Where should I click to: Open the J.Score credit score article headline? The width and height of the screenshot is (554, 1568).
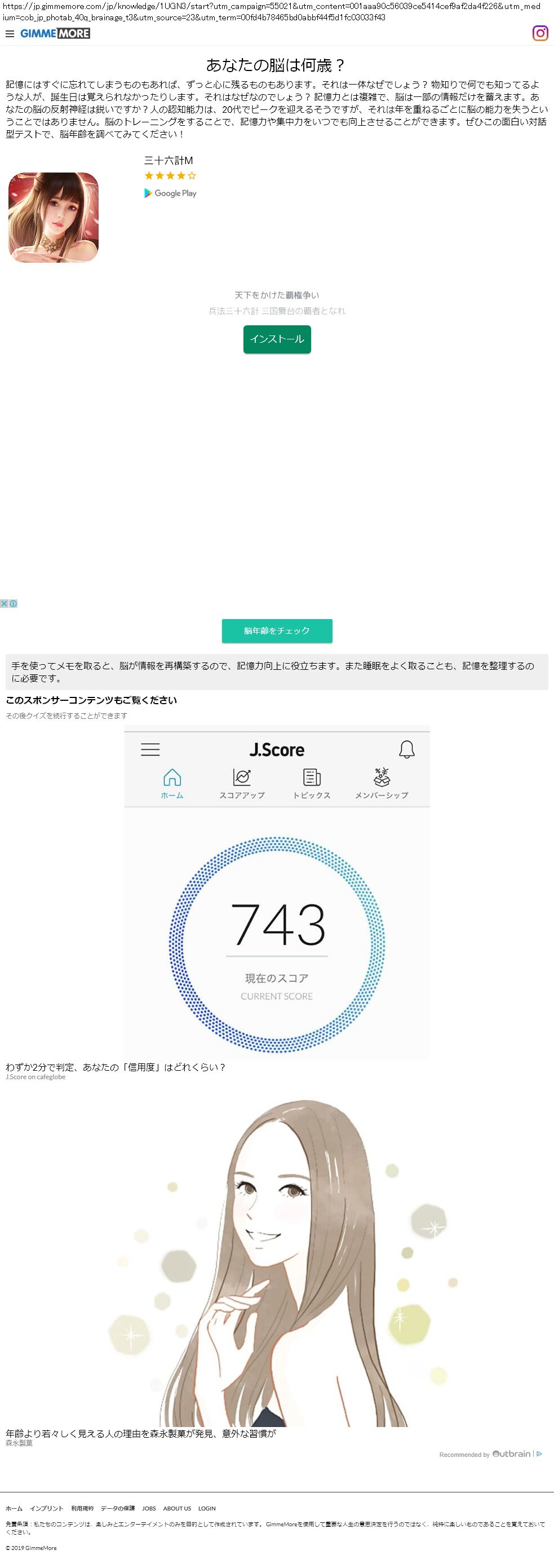tap(116, 1067)
